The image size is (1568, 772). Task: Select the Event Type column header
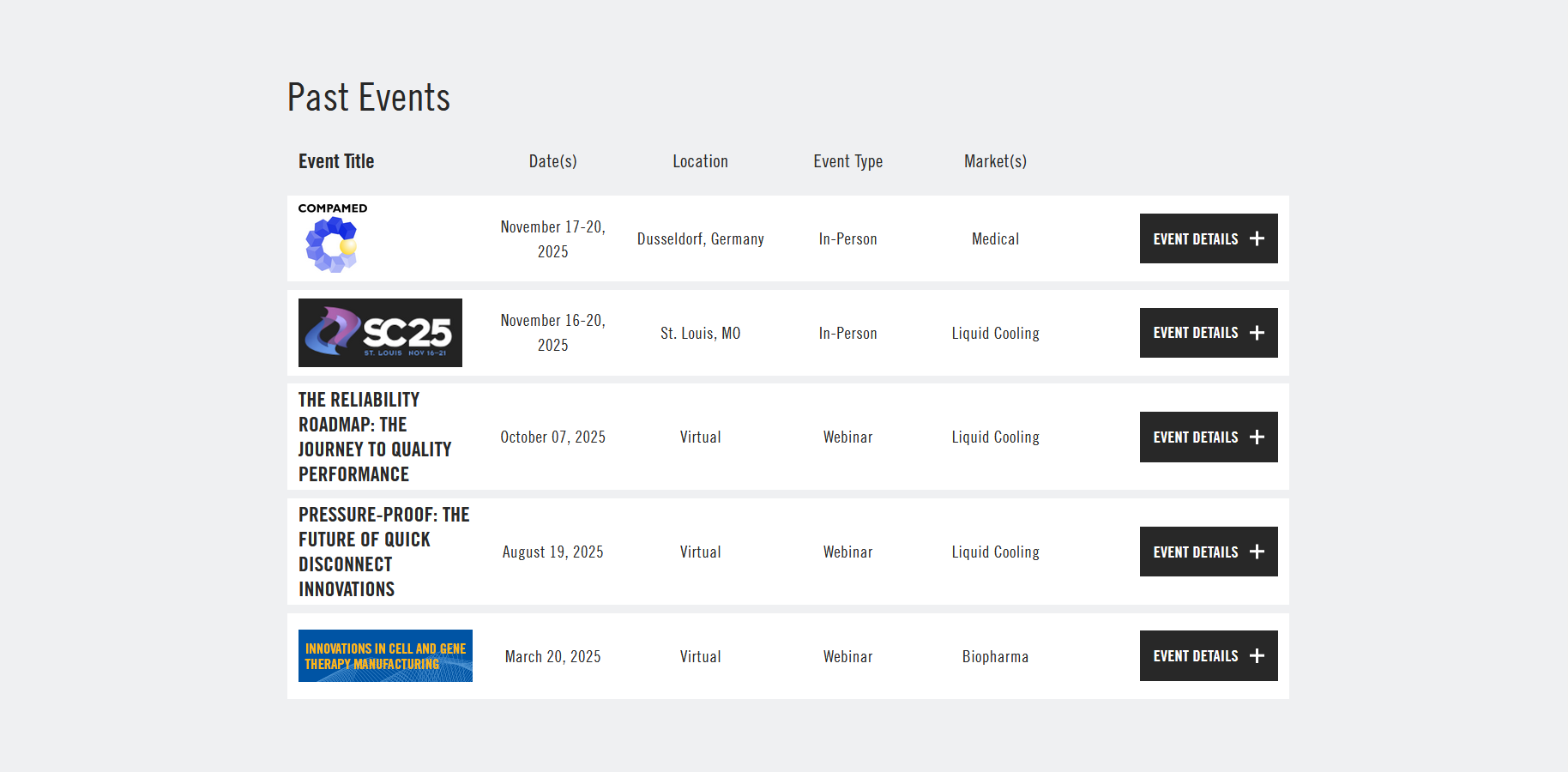[847, 161]
